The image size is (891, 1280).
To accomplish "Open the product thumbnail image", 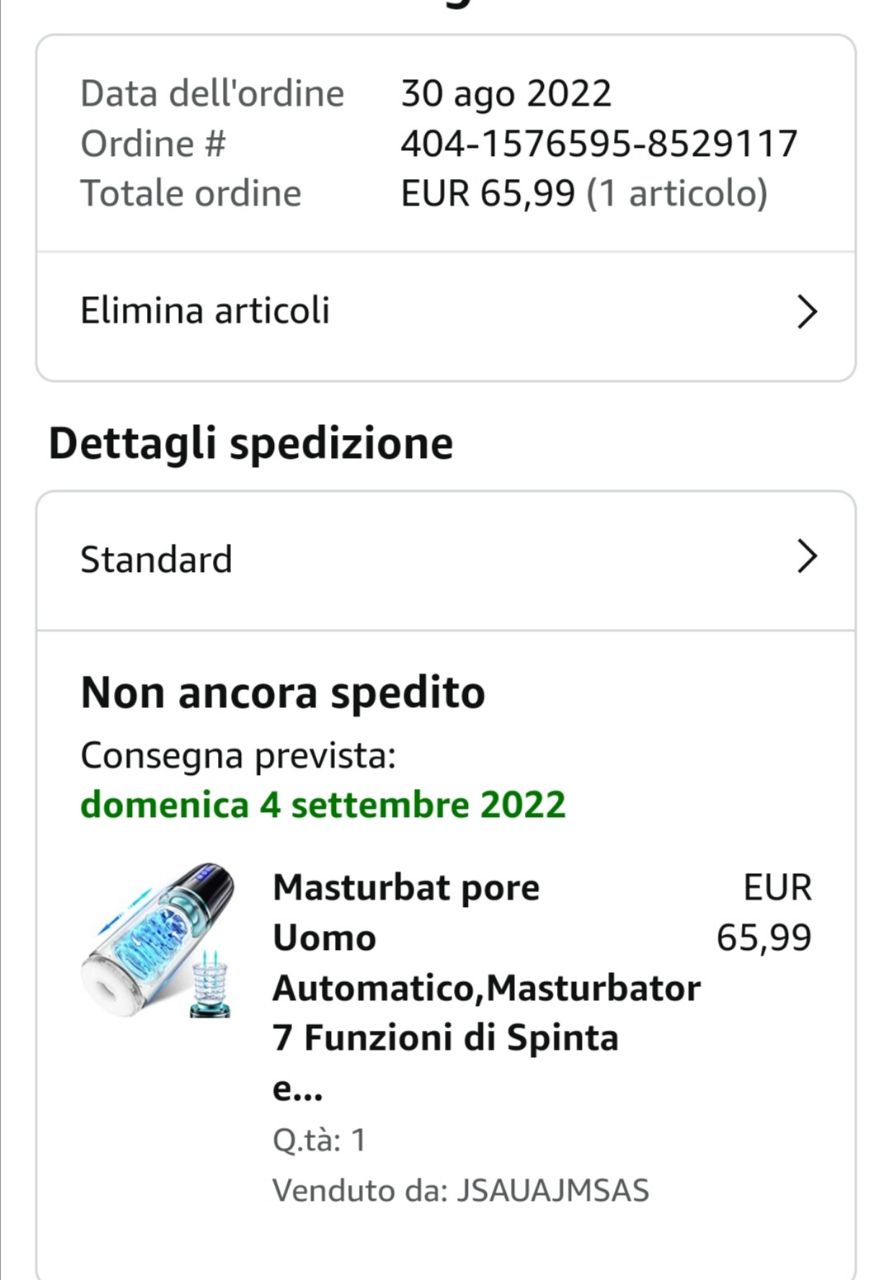I will click(160, 940).
